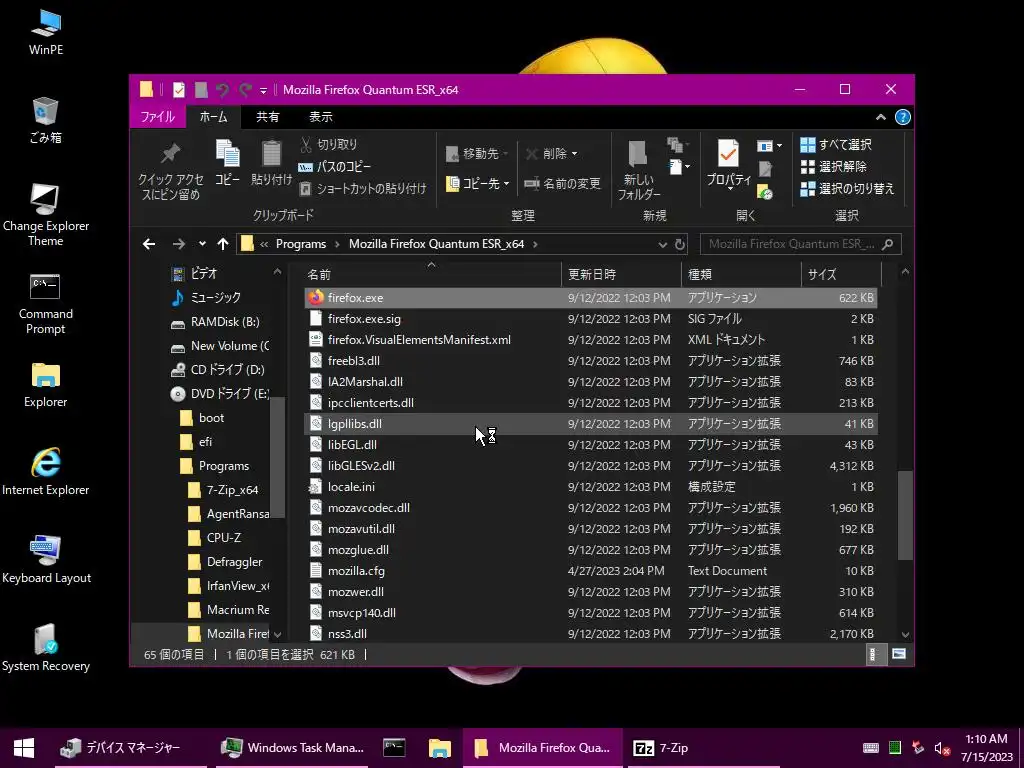Open the Explorer desktop shortcut
This screenshot has width=1024, height=768.
click(46, 385)
